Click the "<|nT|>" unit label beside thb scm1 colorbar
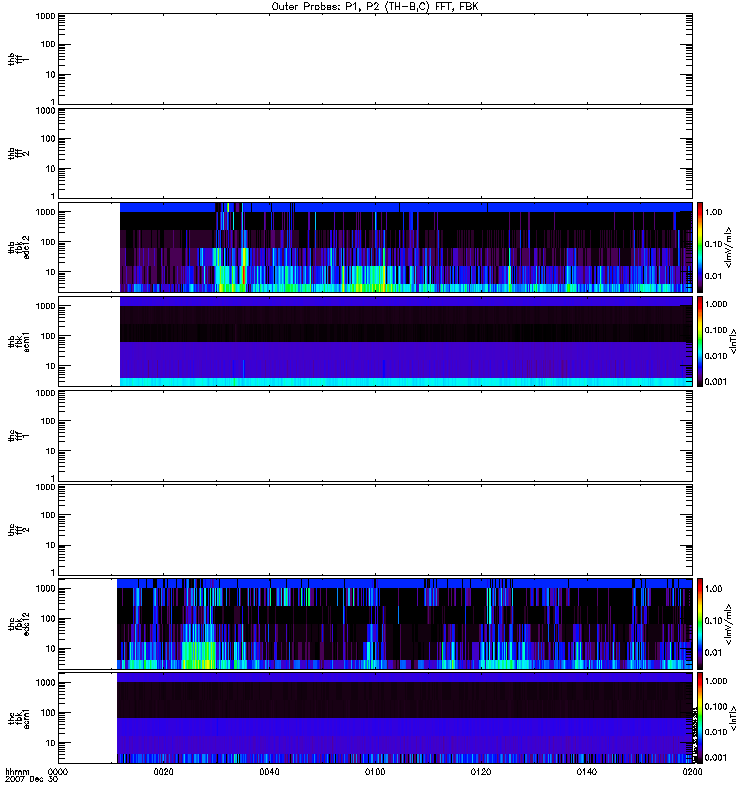This screenshot has width=750, height=800. click(x=733, y=341)
